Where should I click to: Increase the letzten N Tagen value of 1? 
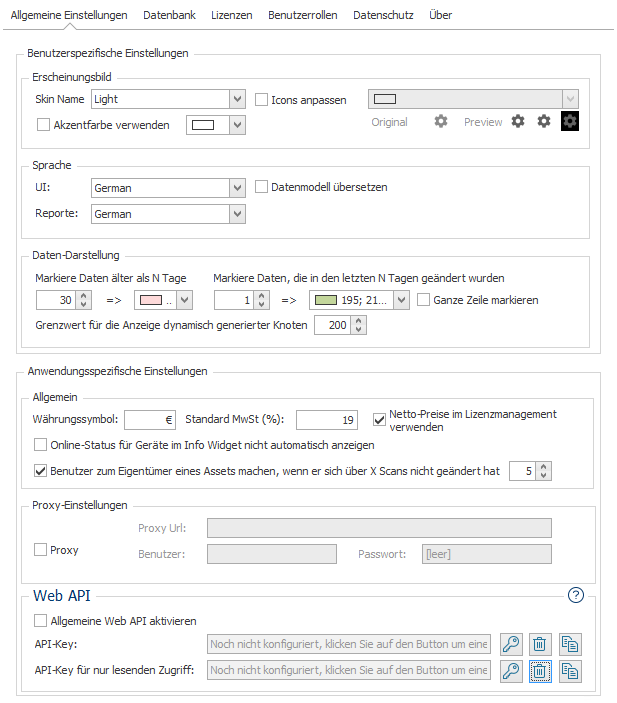pos(262,296)
